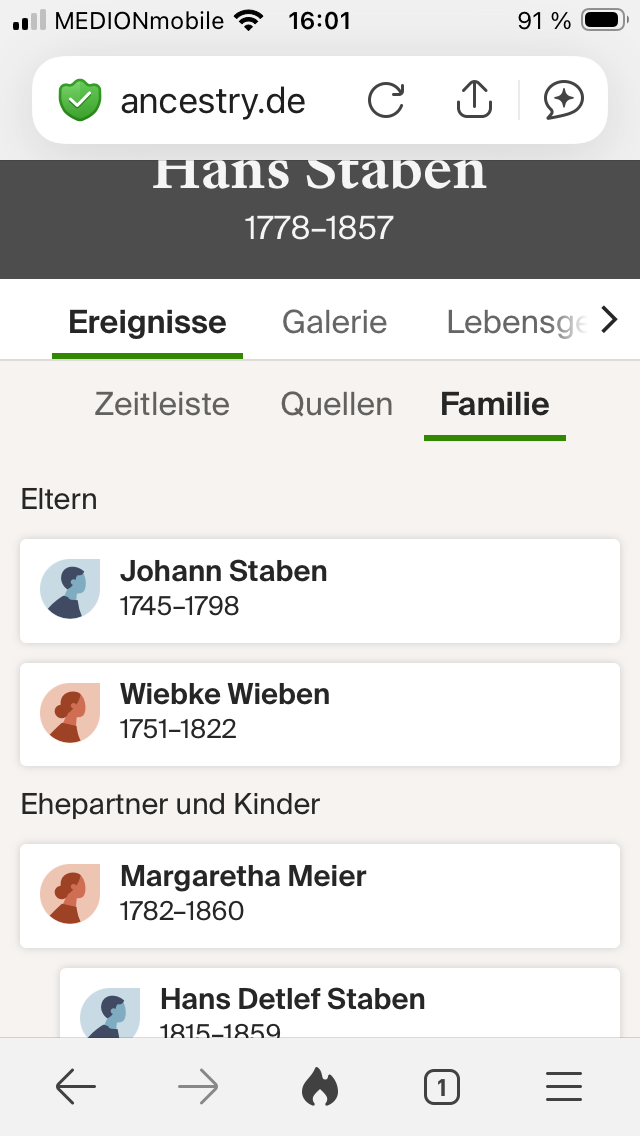
Task: Open Johann Staben's profile card
Action: point(320,591)
